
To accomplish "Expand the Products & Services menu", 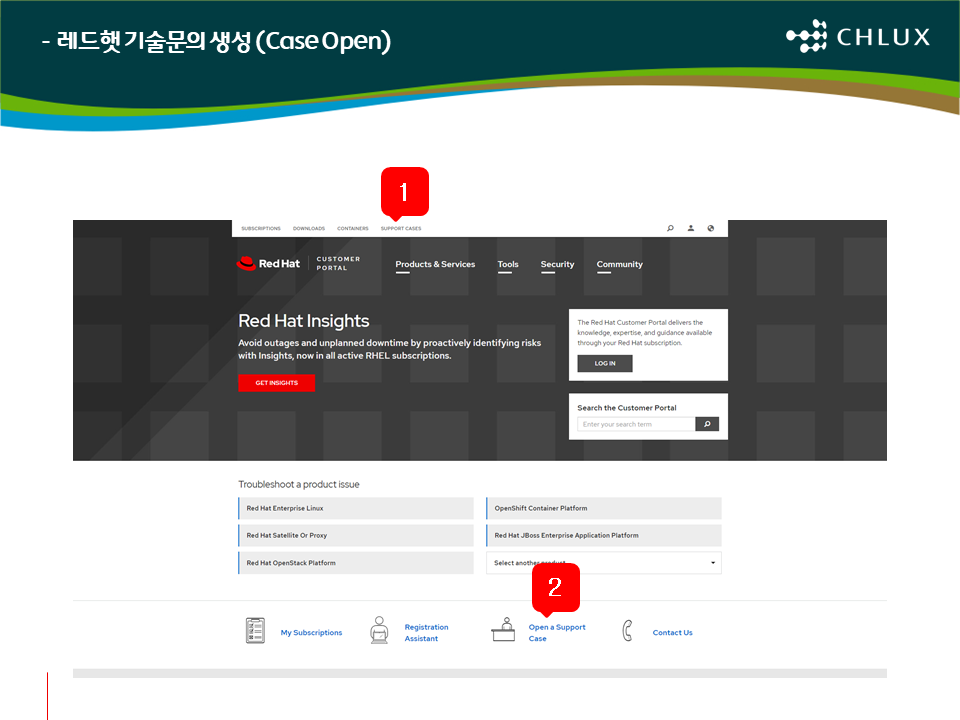I will coord(435,264).
